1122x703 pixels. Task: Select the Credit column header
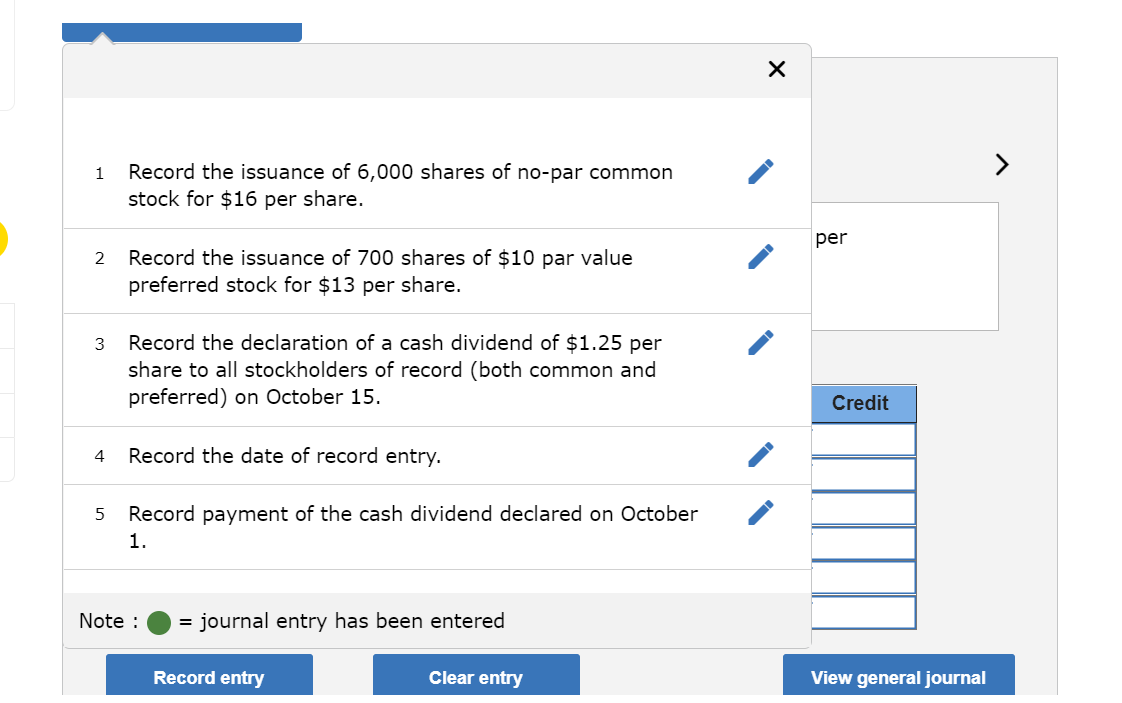pos(862,403)
